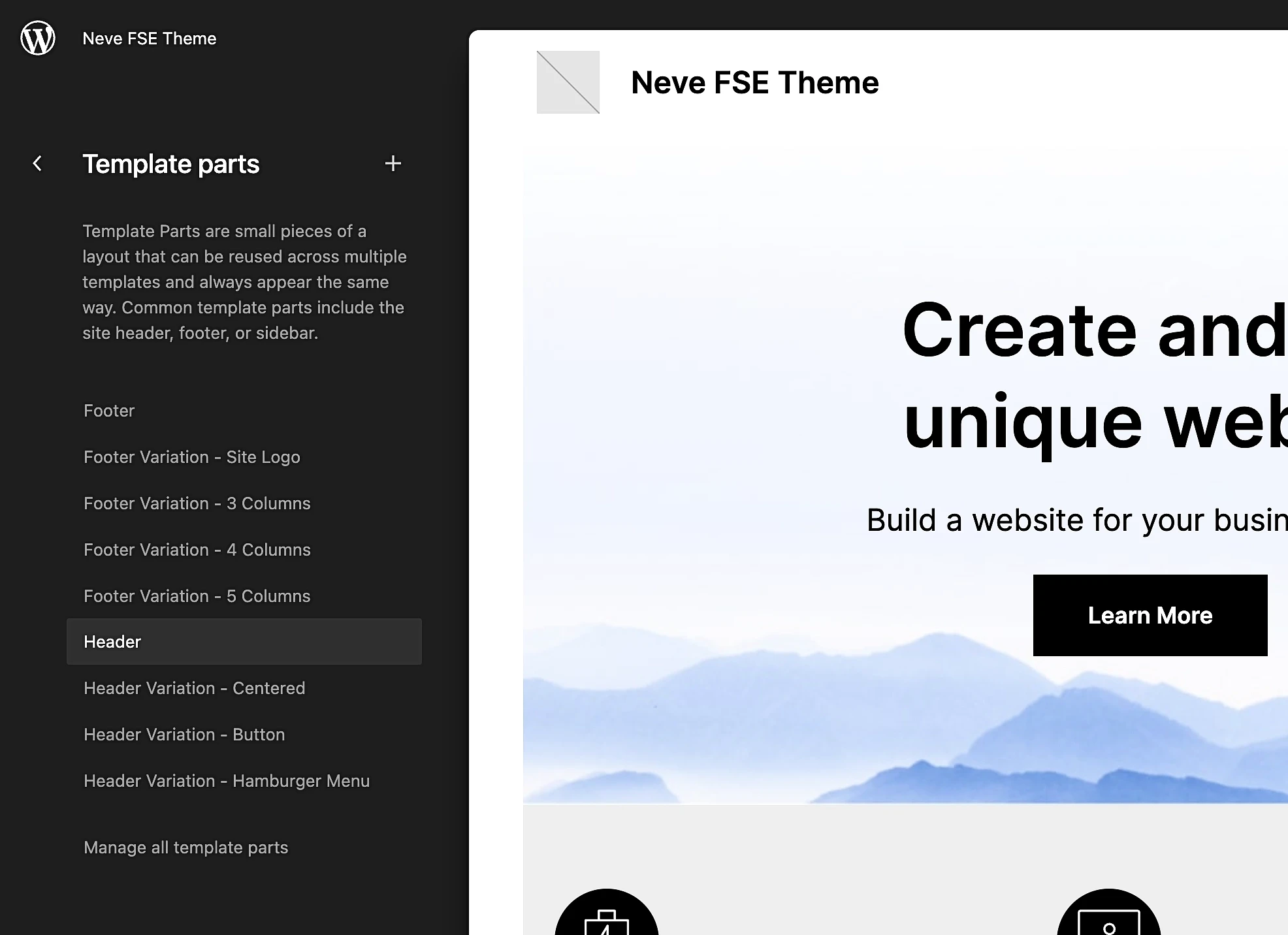Select the Footer template part

[x=108, y=410]
